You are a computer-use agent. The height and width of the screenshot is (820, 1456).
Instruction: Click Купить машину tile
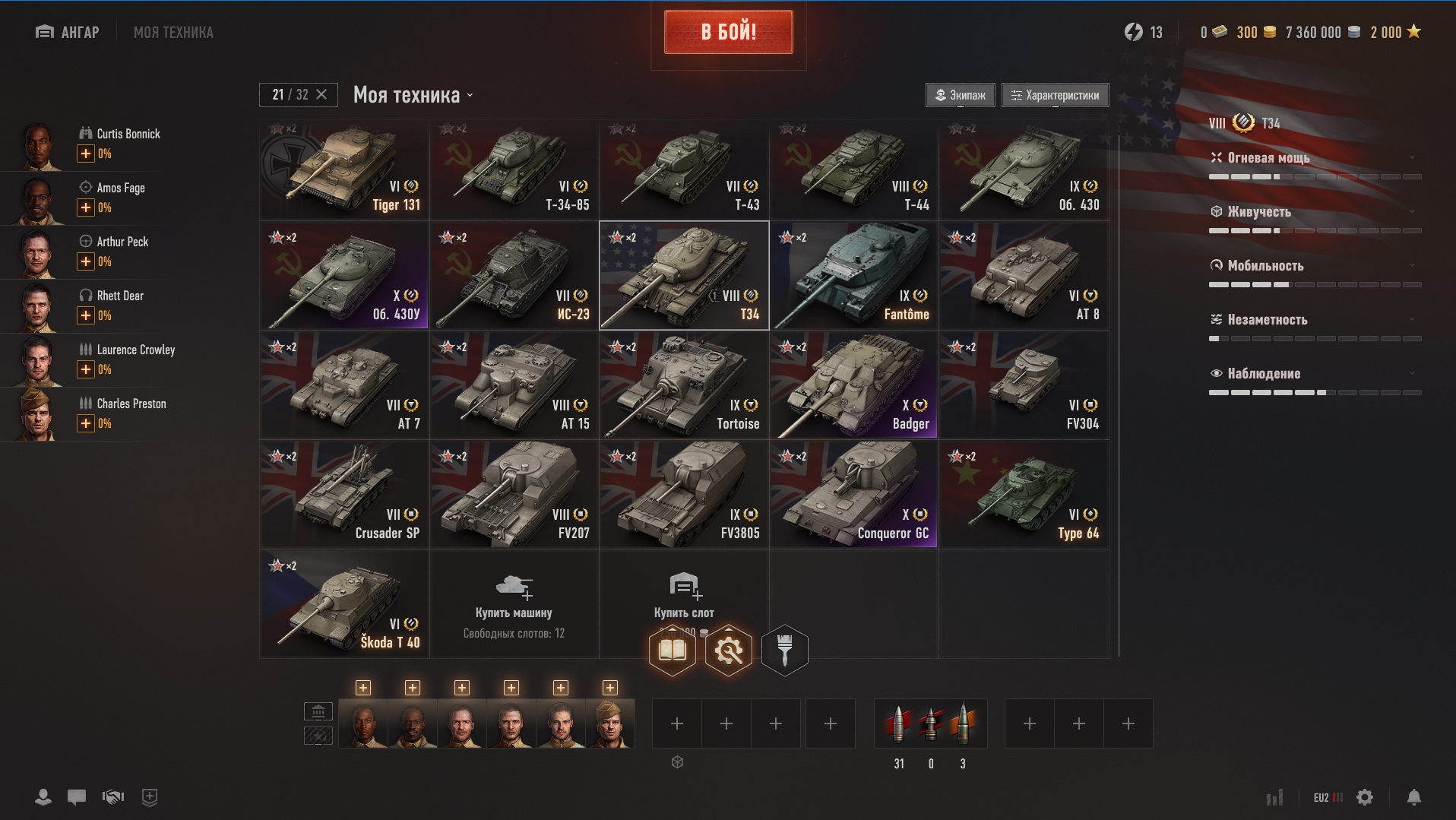(514, 604)
